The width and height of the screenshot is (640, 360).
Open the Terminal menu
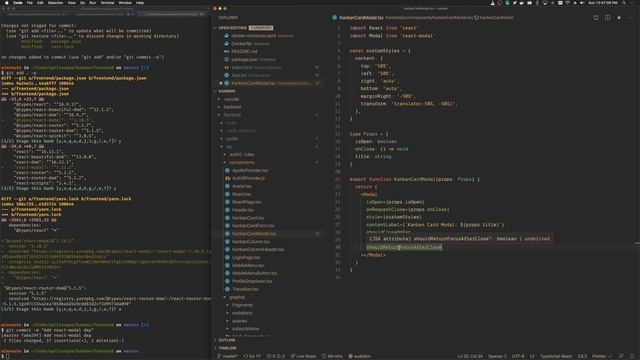107,2
